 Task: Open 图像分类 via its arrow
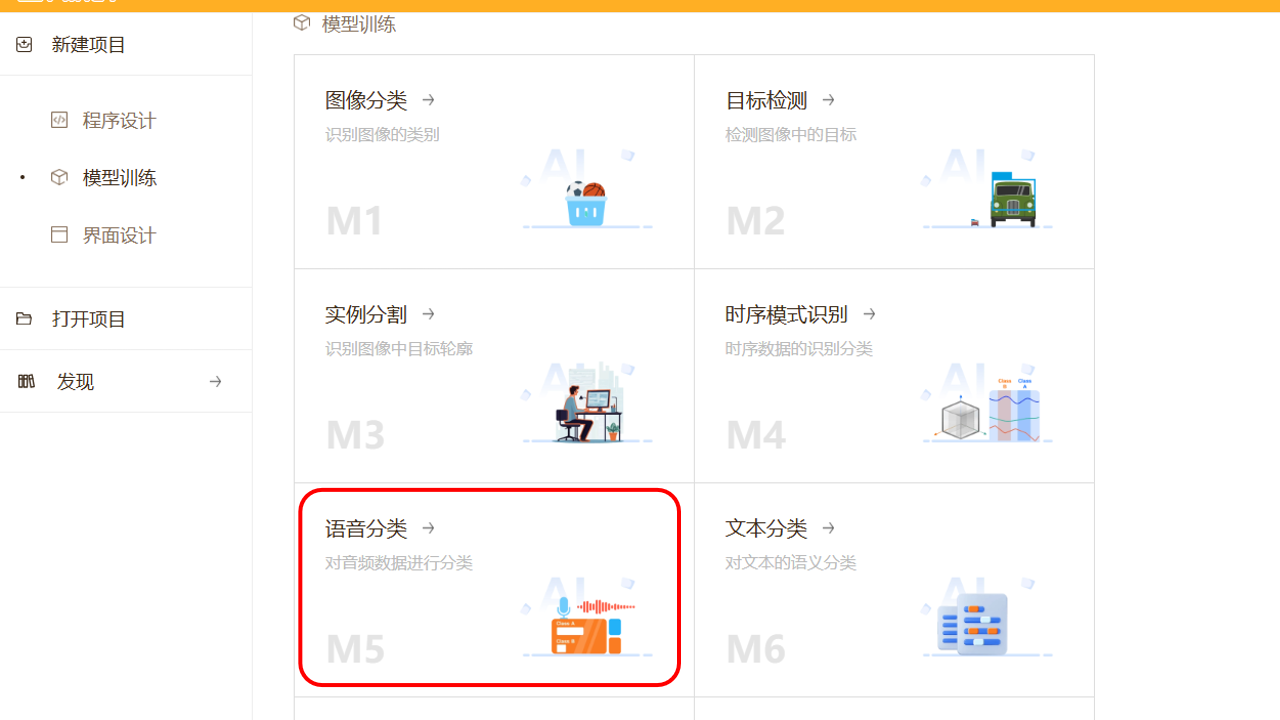pyautogui.click(x=427, y=100)
